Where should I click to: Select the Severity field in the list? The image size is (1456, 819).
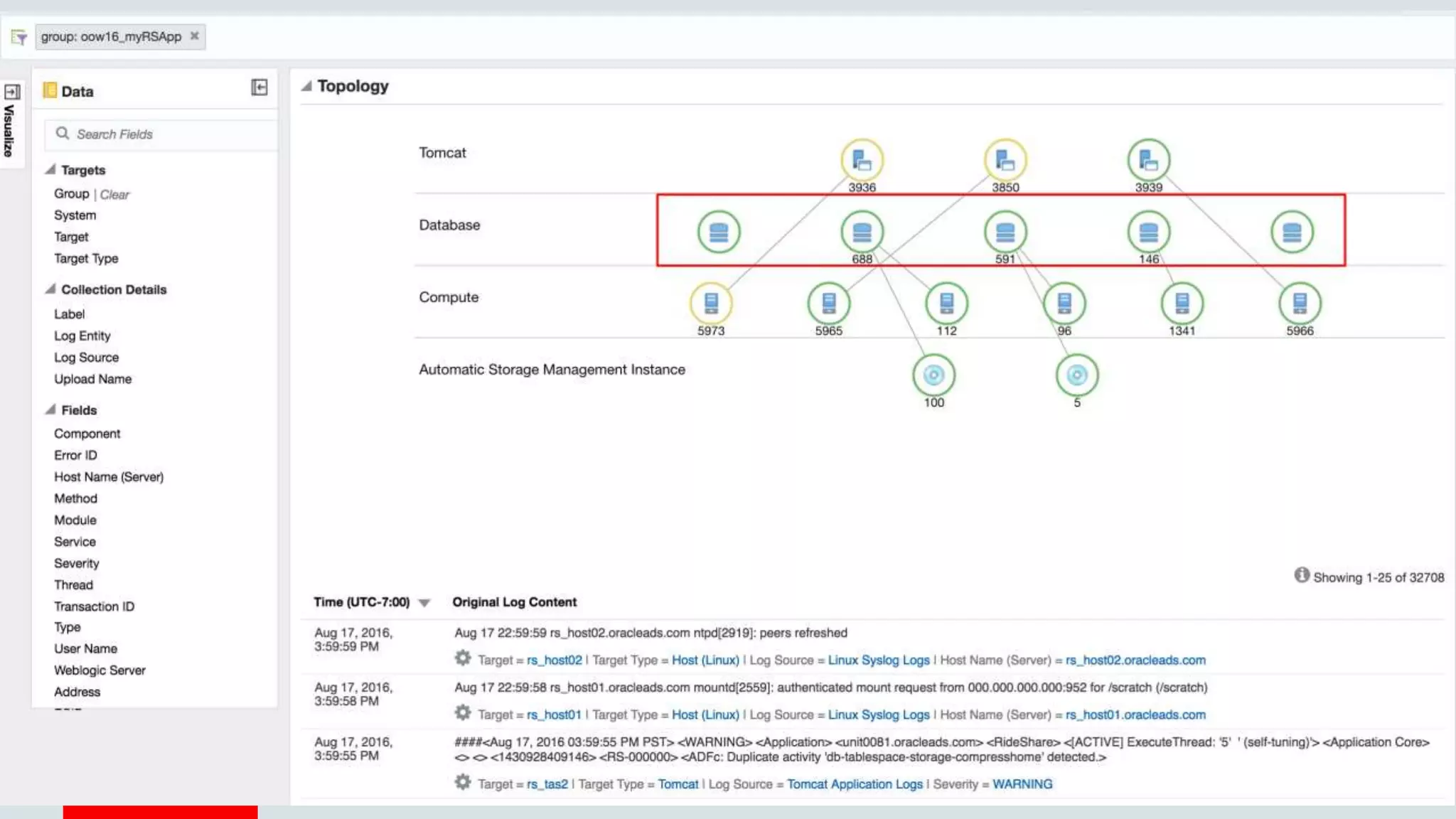(77, 564)
